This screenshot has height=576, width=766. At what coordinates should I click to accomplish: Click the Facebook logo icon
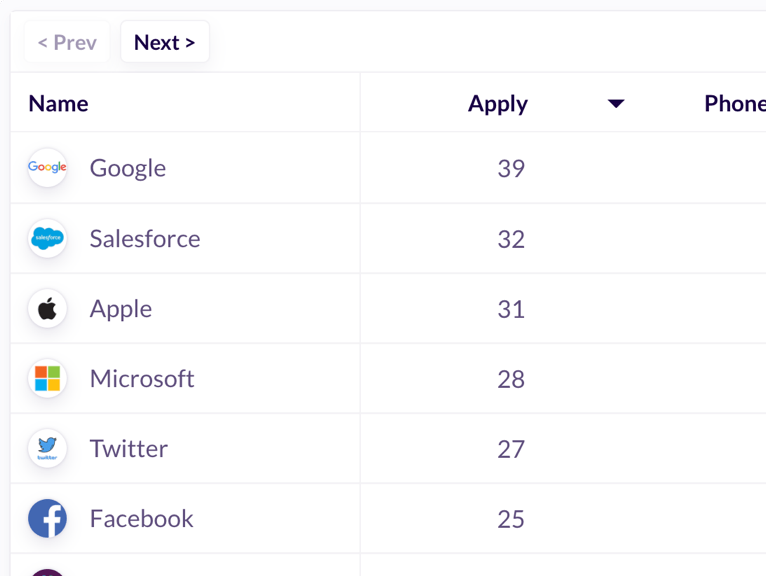pos(47,518)
